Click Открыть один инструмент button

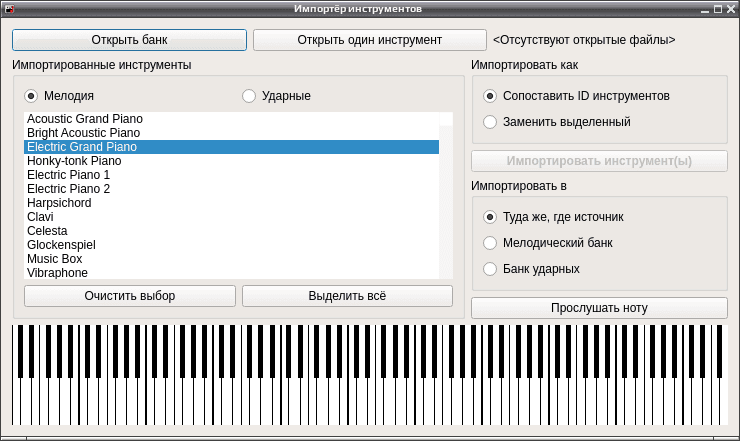[370, 40]
